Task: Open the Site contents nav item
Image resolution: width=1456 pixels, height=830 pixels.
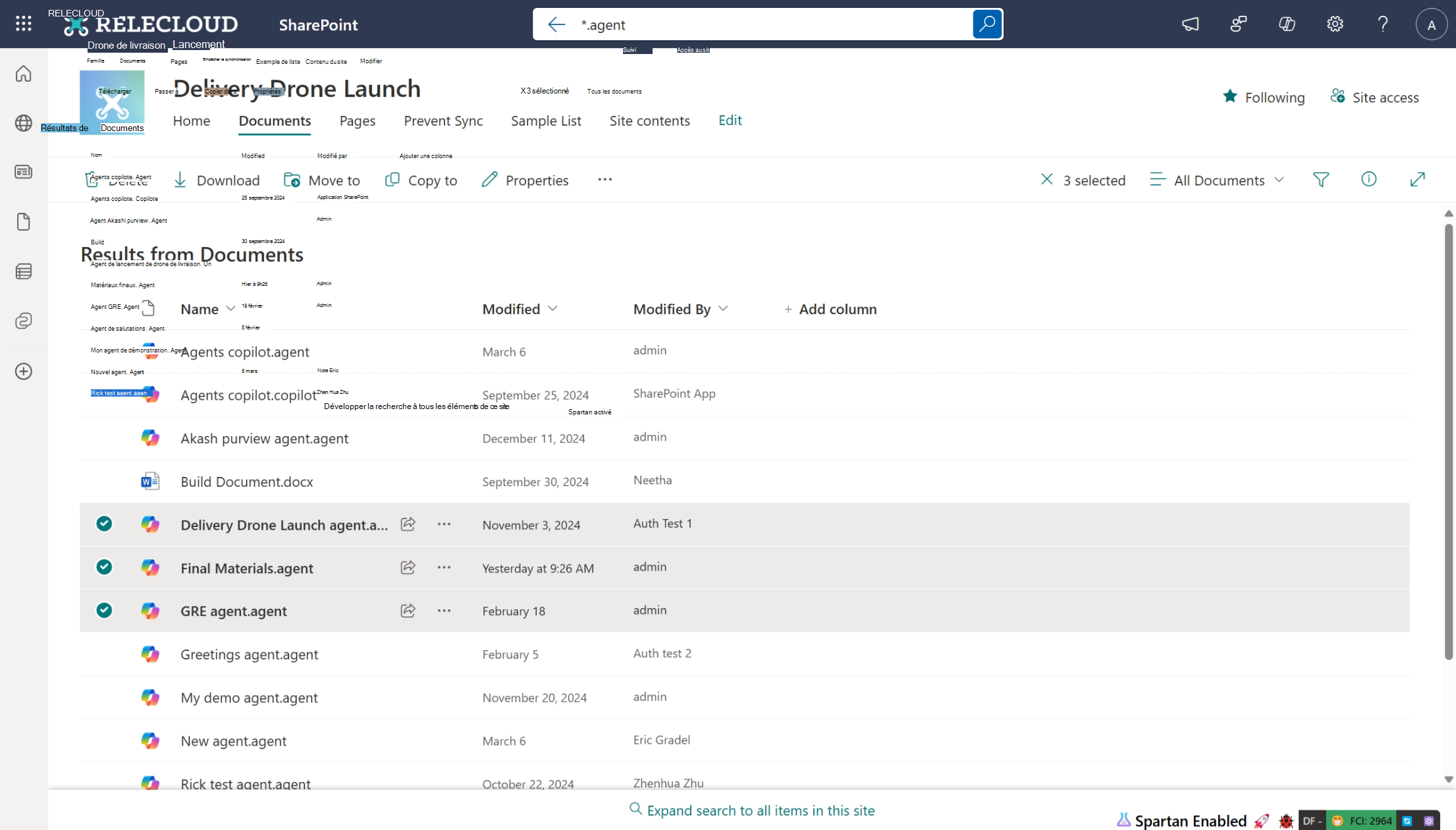Action: pyautogui.click(x=649, y=121)
